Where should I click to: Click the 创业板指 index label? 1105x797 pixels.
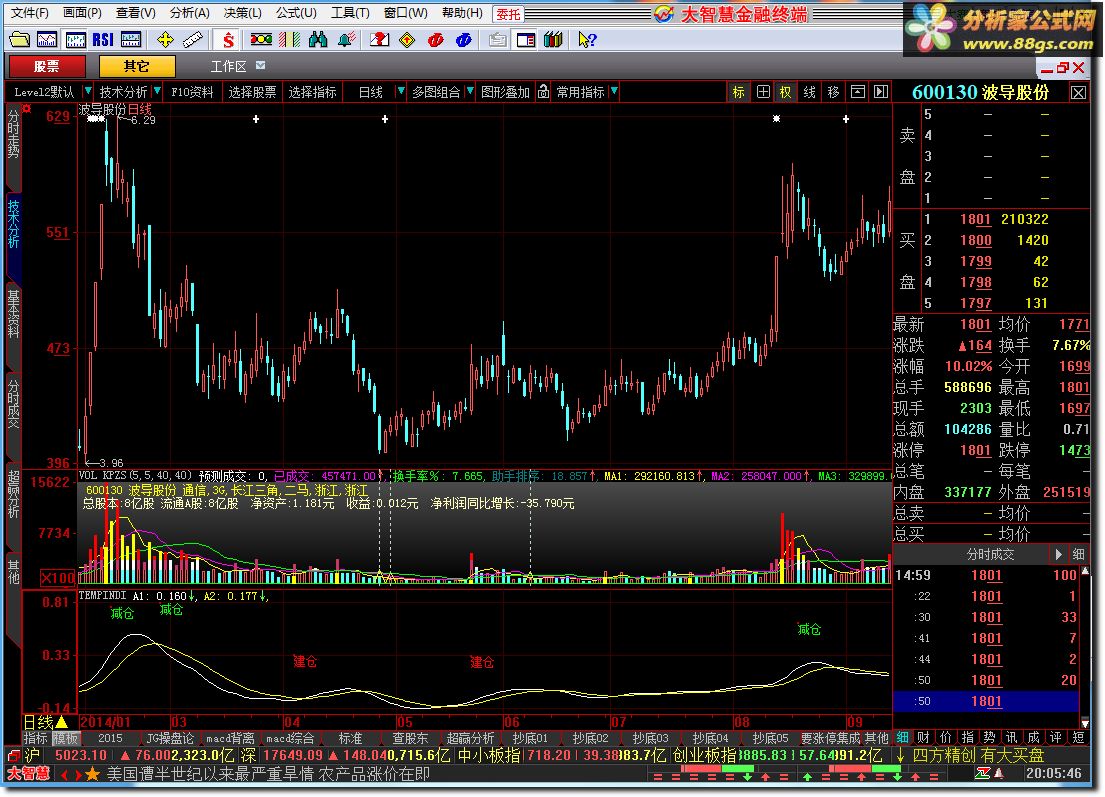click(704, 755)
